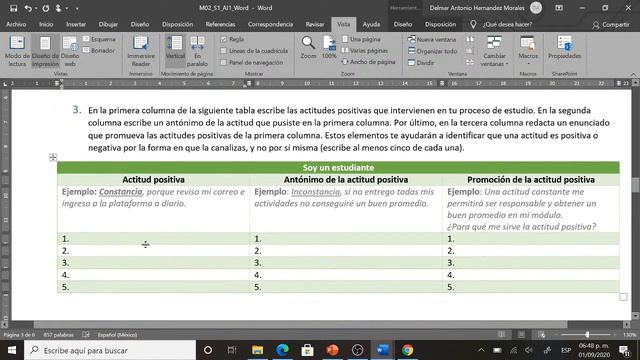The height and width of the screenshot is (360, 640).
Task: Choose Varias páginas zoom
Action: tap(364, 51)
